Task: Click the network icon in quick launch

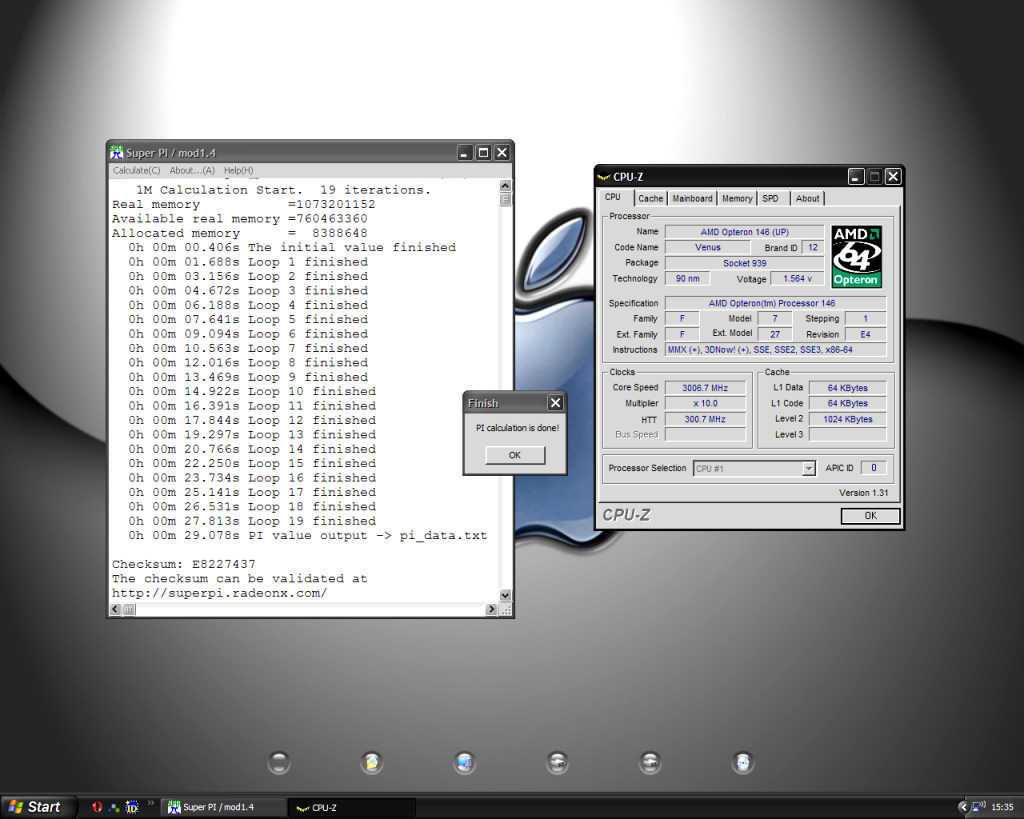Action: click(114, 807)
